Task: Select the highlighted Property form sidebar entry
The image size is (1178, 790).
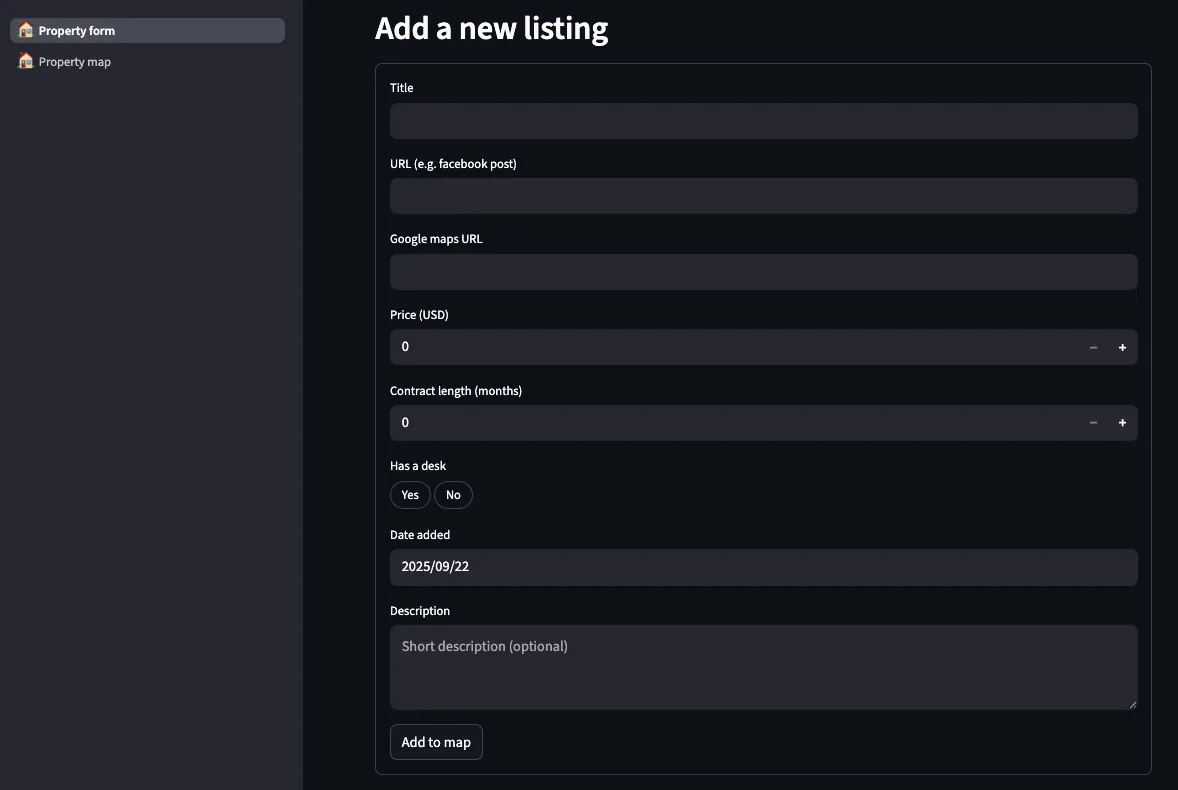Action: [146, 30]
